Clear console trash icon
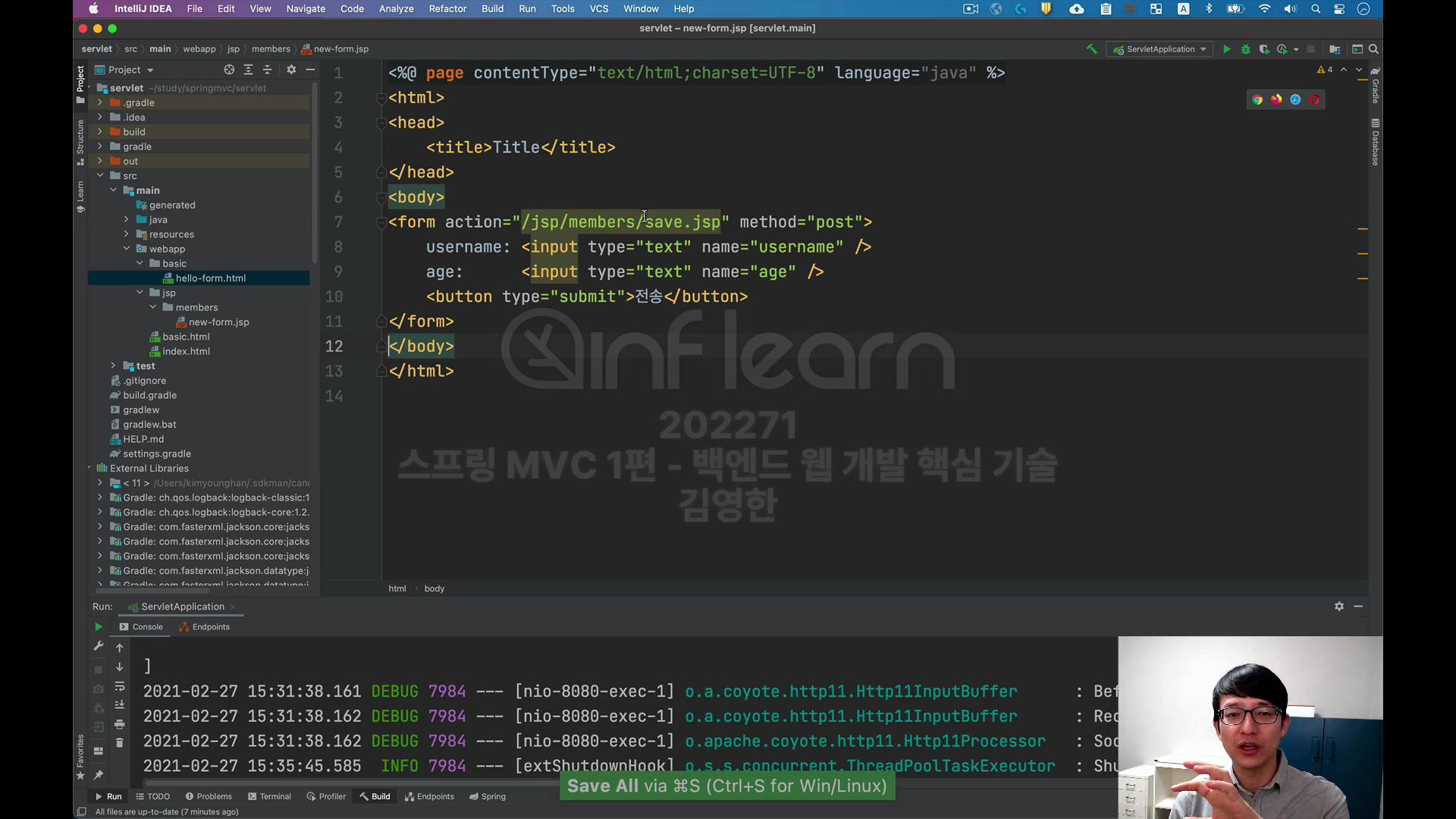 [119, 743]
